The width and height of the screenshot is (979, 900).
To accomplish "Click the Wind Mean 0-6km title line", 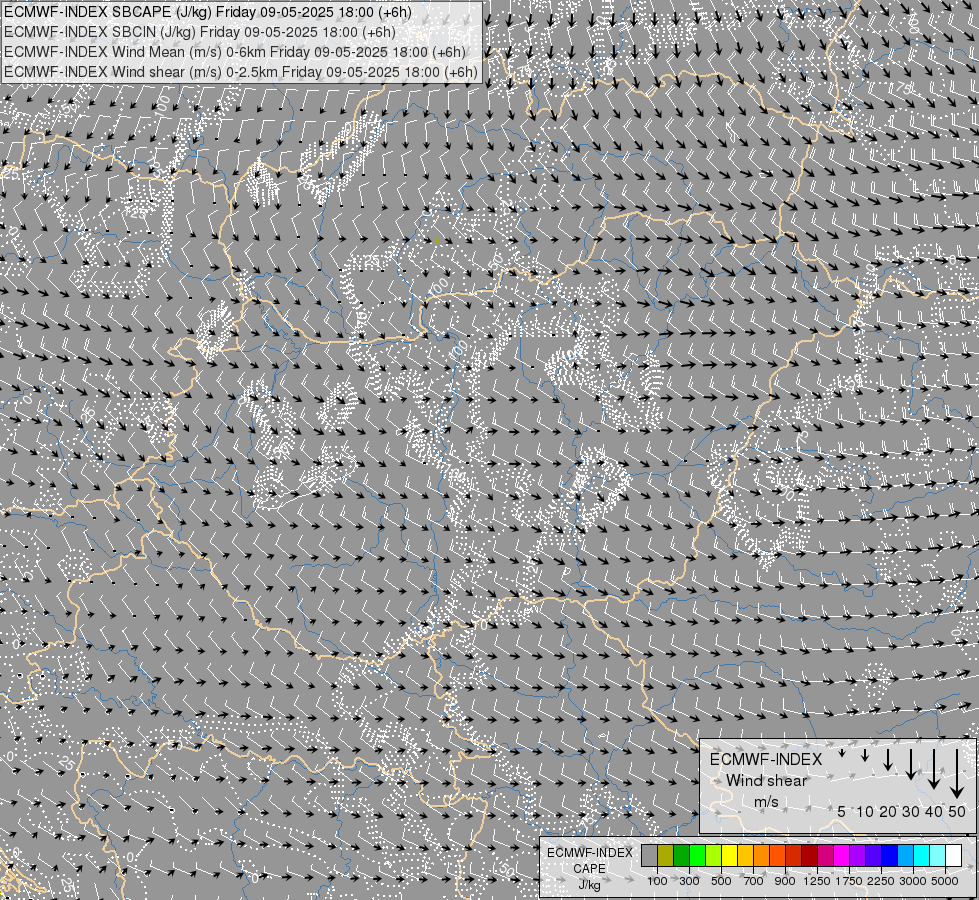I will click(x=235, y=52).
